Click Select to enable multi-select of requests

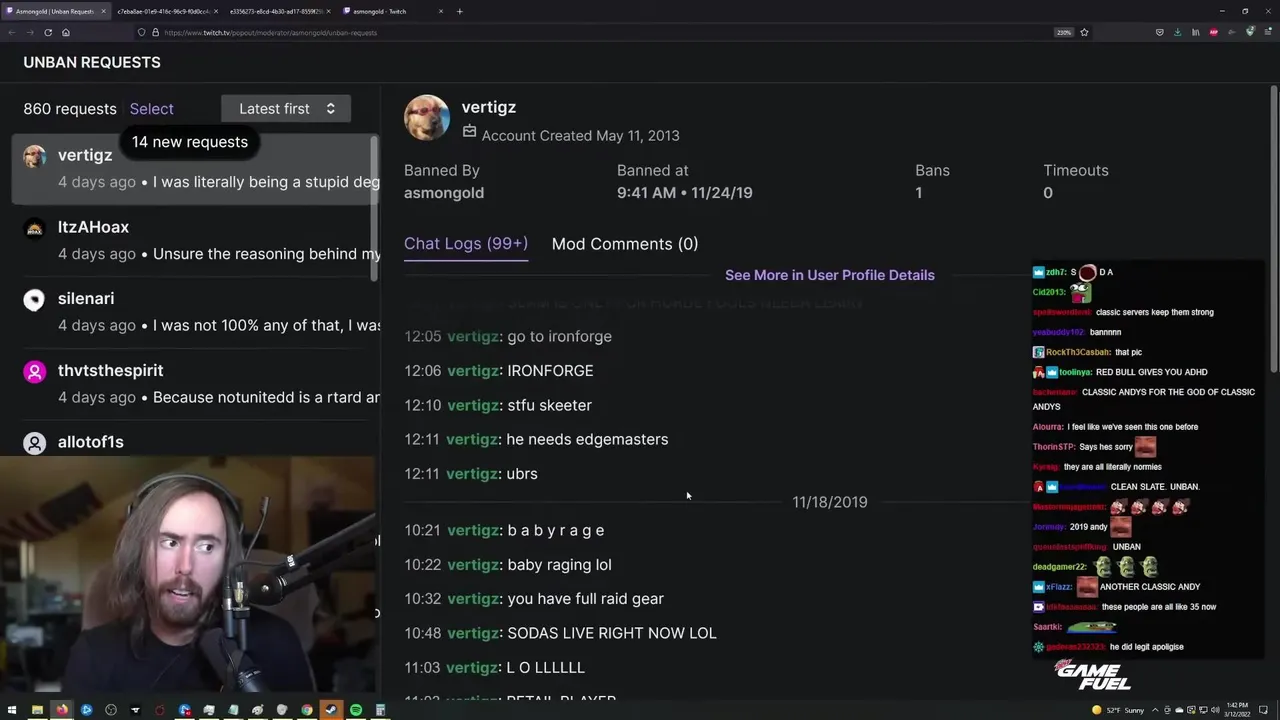tap(152, 109)
